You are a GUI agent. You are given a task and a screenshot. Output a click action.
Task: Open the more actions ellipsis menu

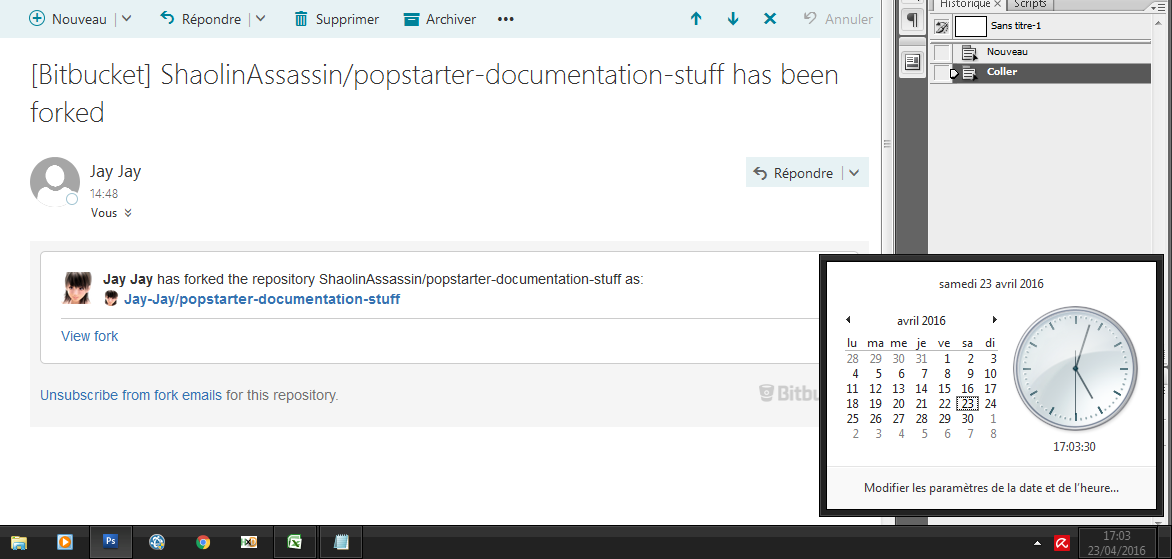[x=506, y=19]
